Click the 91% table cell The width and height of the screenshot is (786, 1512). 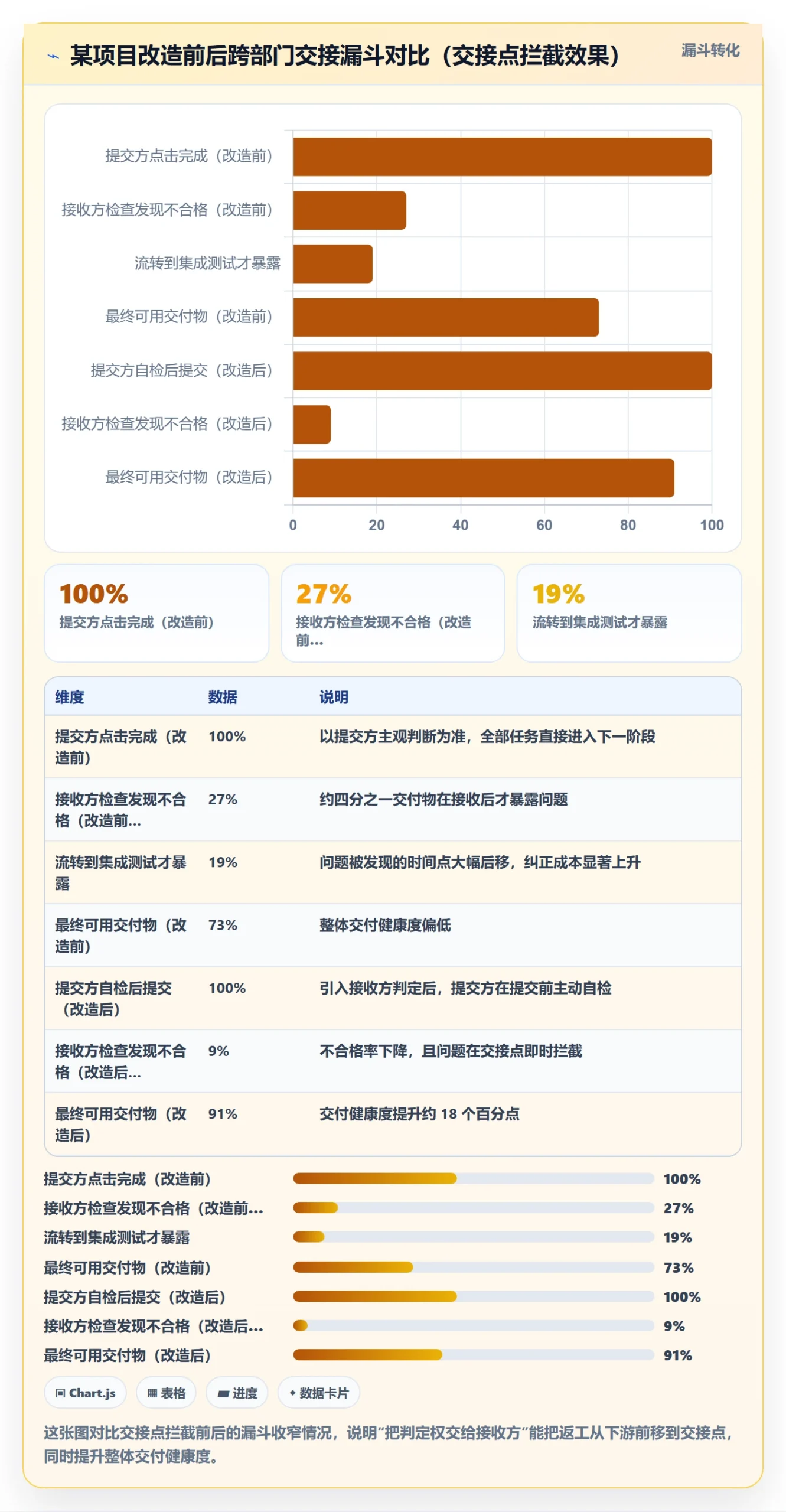click(x=223, y=1114)
